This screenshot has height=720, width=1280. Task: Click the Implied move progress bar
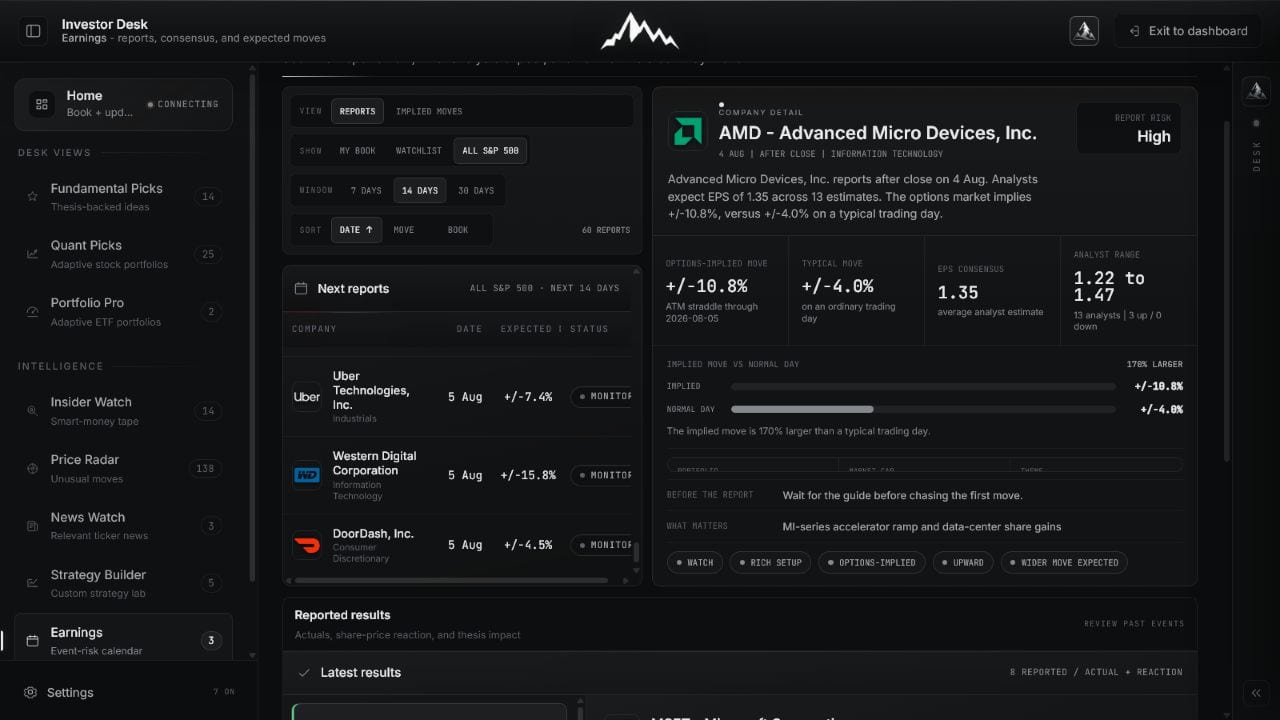pos(923,386)
